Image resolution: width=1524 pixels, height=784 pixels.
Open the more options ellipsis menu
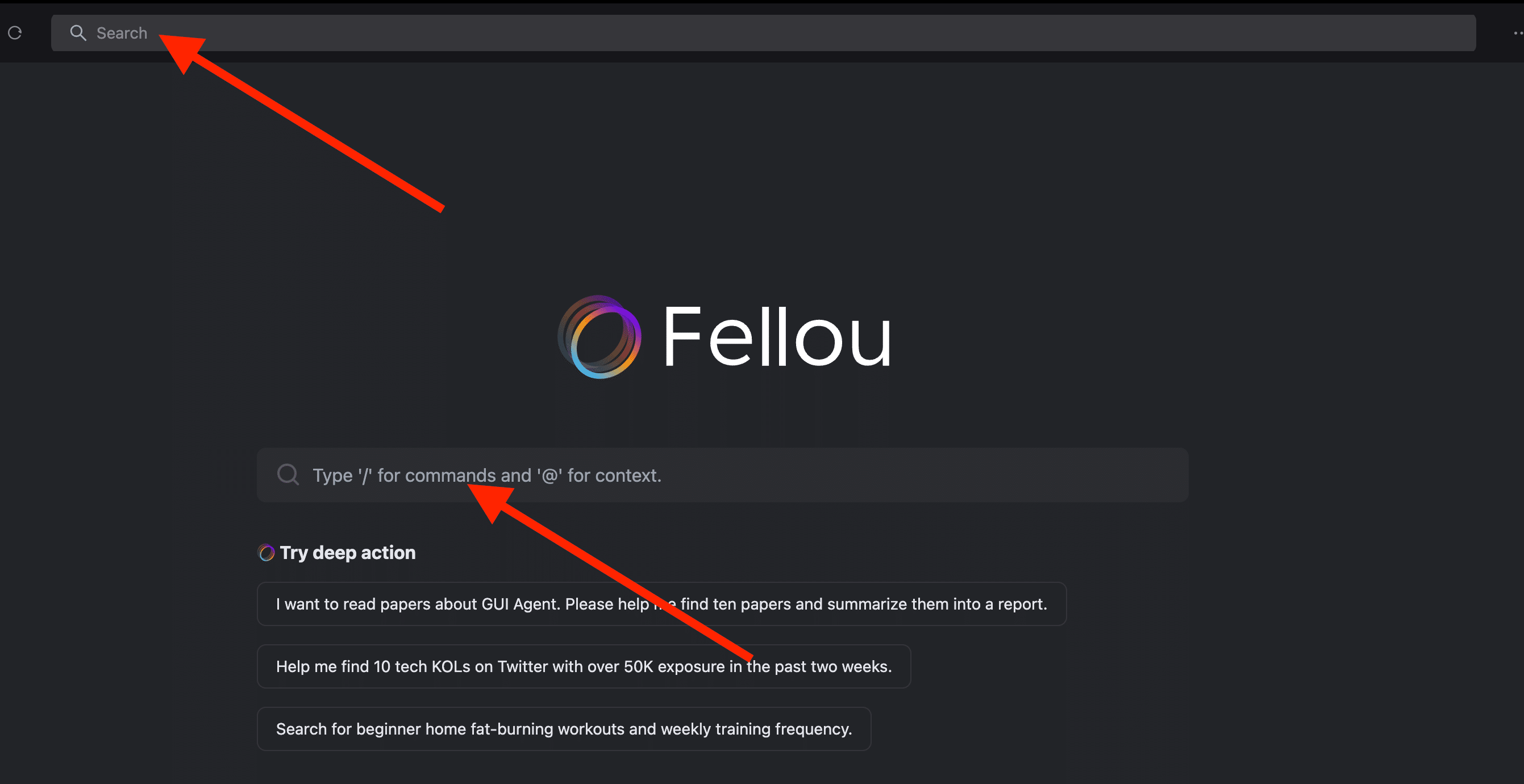(1518, 33)
